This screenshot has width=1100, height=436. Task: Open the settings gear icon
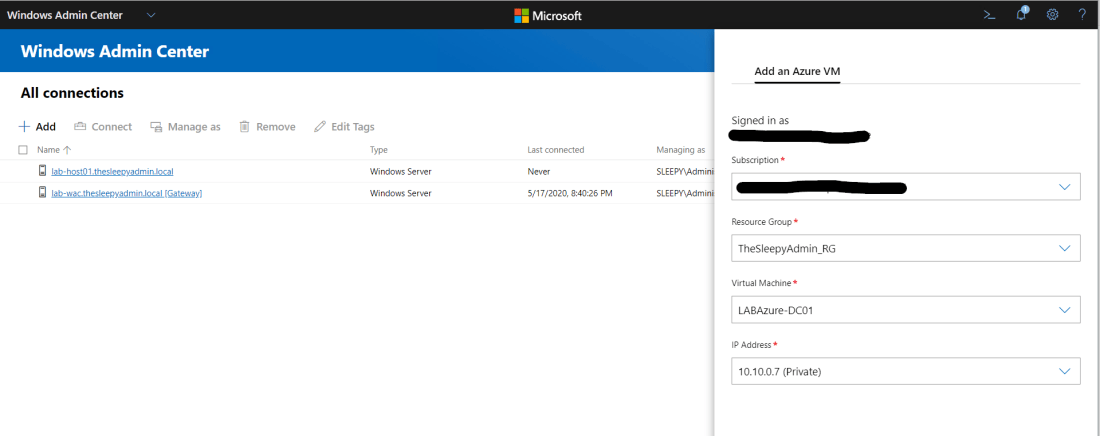click(x=1052, y=15)
